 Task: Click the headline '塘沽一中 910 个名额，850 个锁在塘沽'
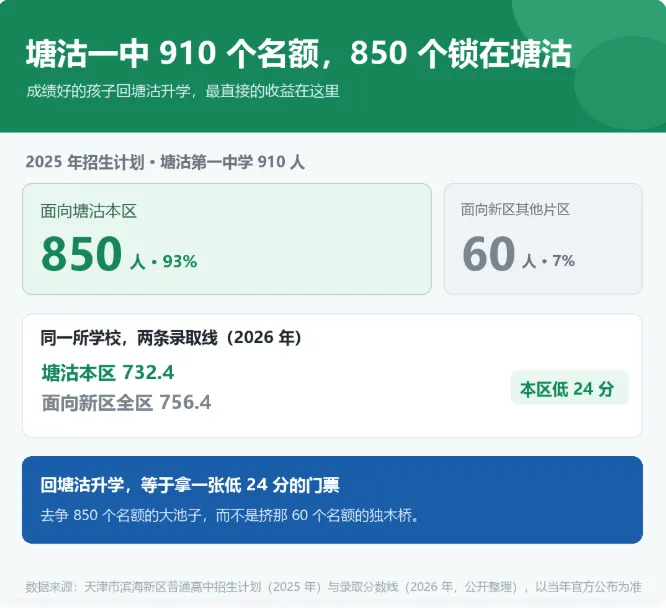(x=299, y=54)
